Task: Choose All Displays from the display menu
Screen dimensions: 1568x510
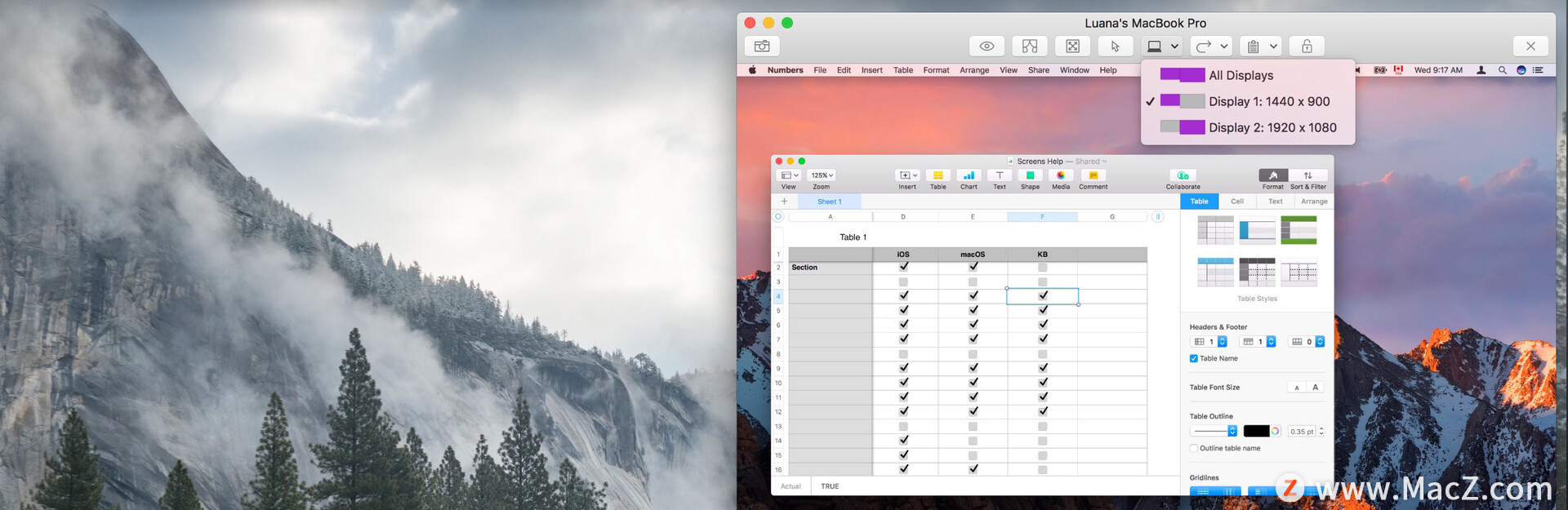Action: pyautogui.click(x=1248, y=75)
